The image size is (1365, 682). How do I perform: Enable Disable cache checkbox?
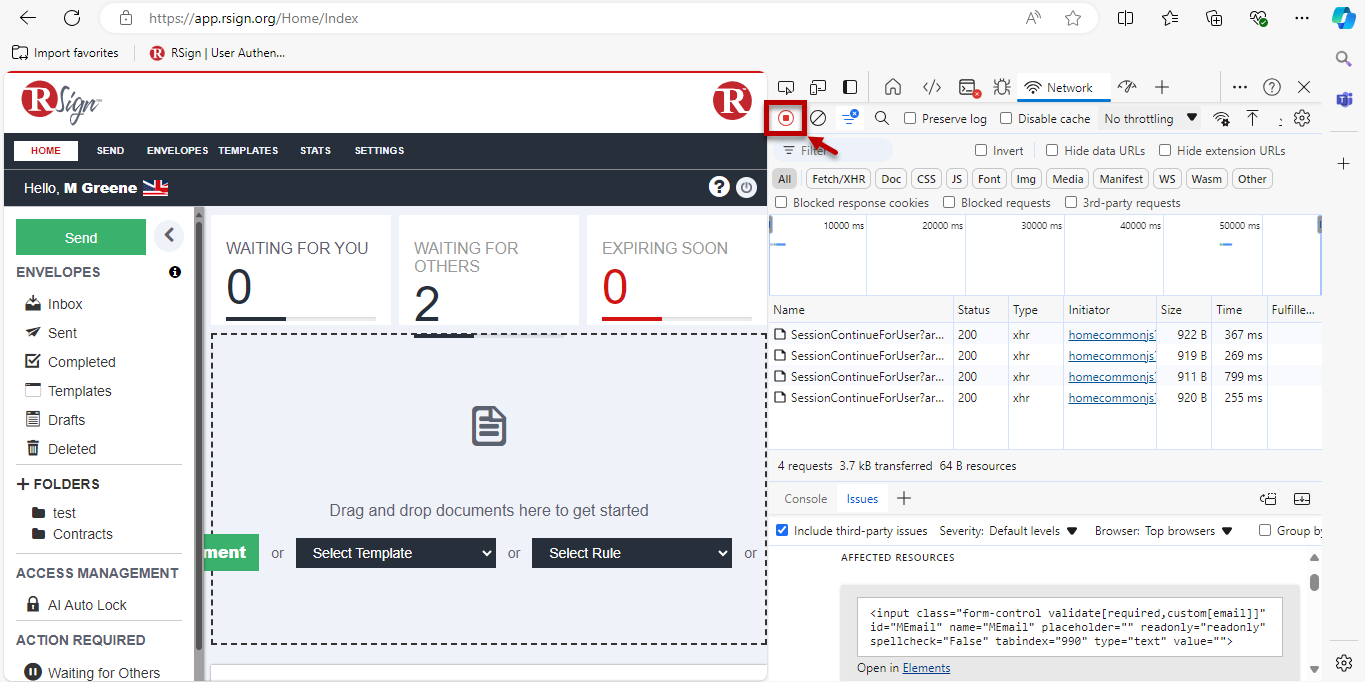tap(1006, 118)
